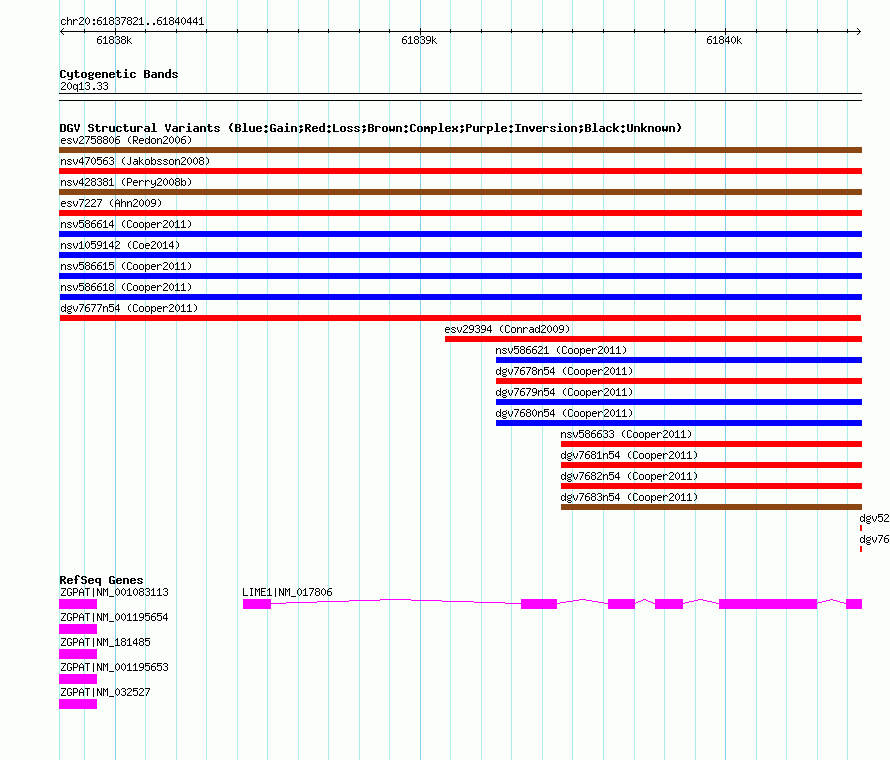Select the nsv470563 (Jakobsson2008) red bar
Viewport: 890px width, 760px height.
pyautogui.click(x=460, y=171)
